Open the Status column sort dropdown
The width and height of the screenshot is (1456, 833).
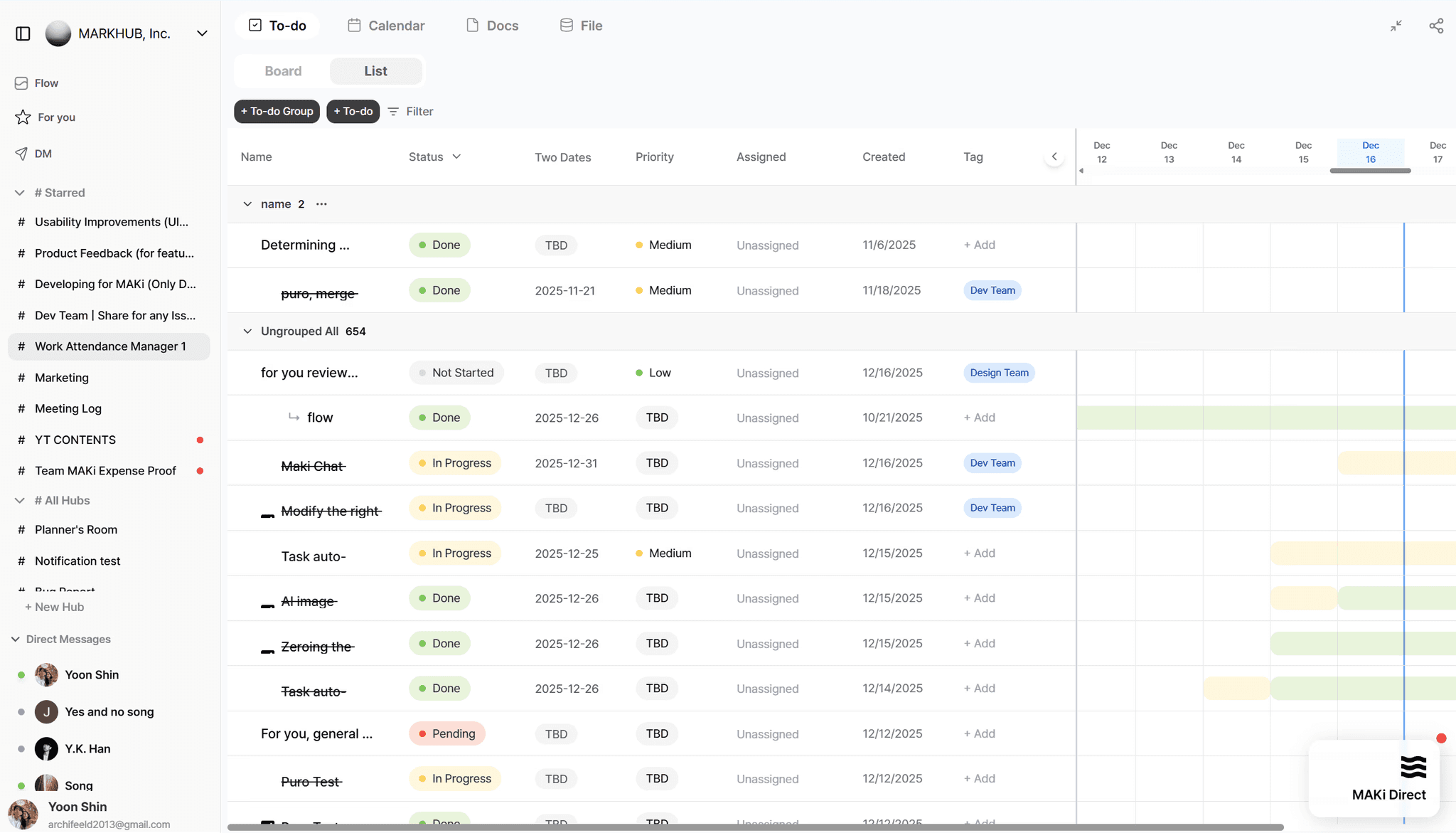pos(456,156)
